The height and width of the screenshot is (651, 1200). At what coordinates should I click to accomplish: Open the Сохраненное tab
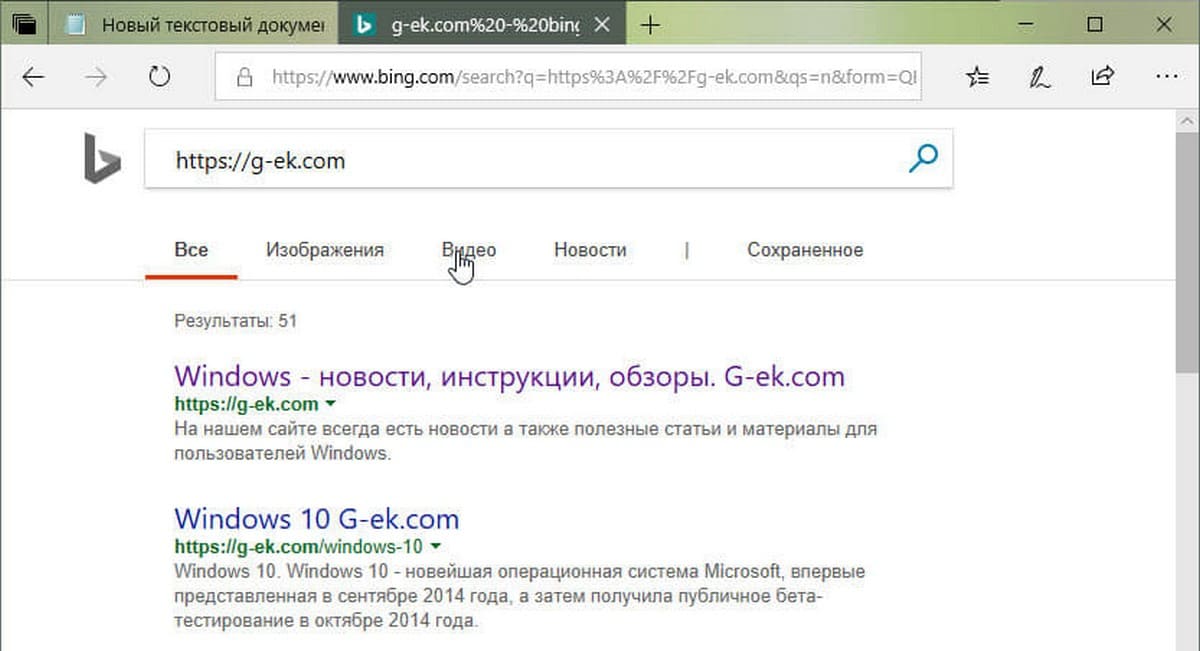coord(805,250)
